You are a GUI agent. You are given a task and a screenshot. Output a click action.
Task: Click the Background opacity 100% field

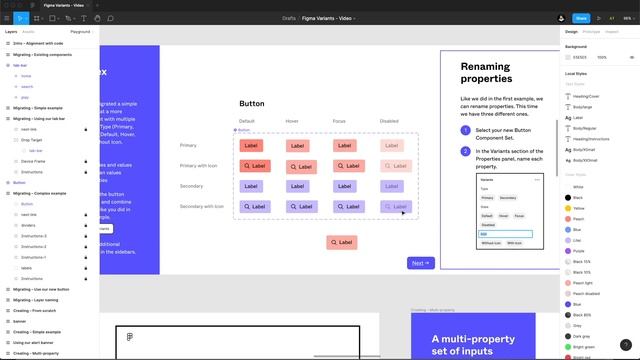(x=602, y=58)
